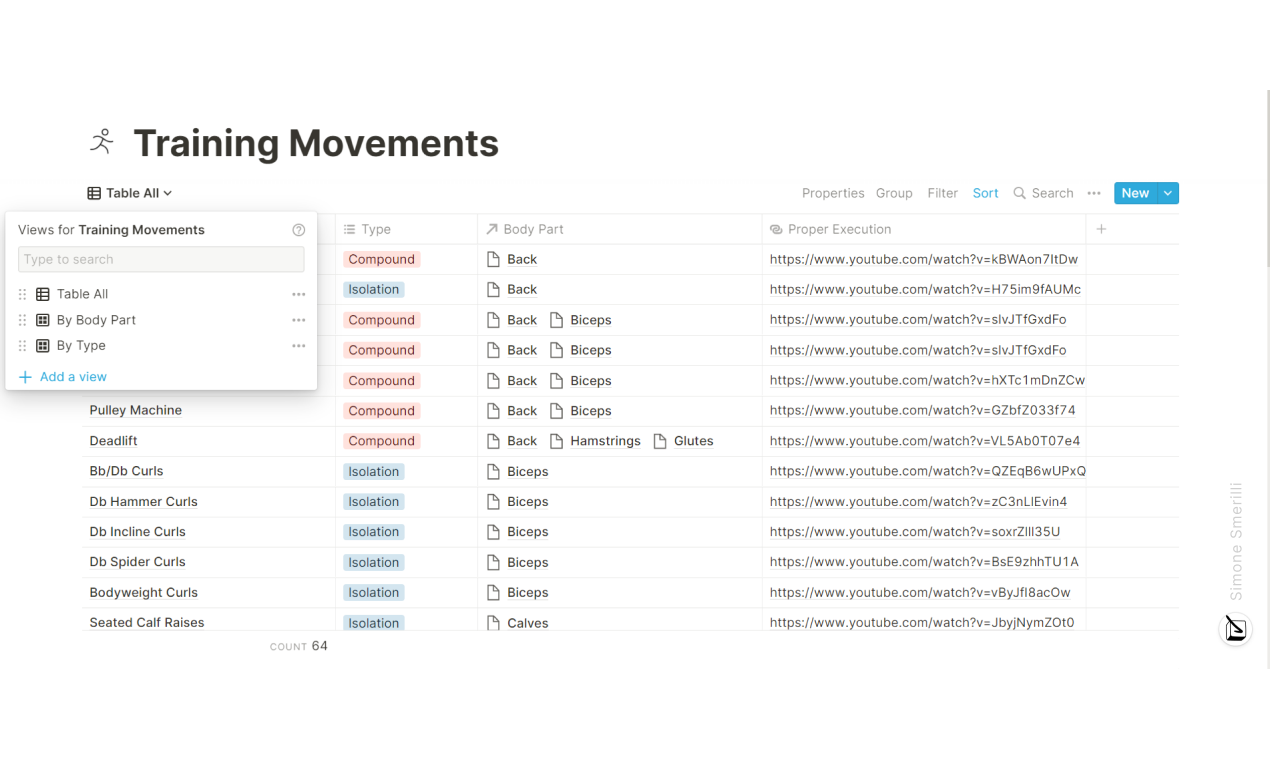This screenshot has width=1270, height=760.
Task: Click the blue New button
Action: (x=1135, y=192)
